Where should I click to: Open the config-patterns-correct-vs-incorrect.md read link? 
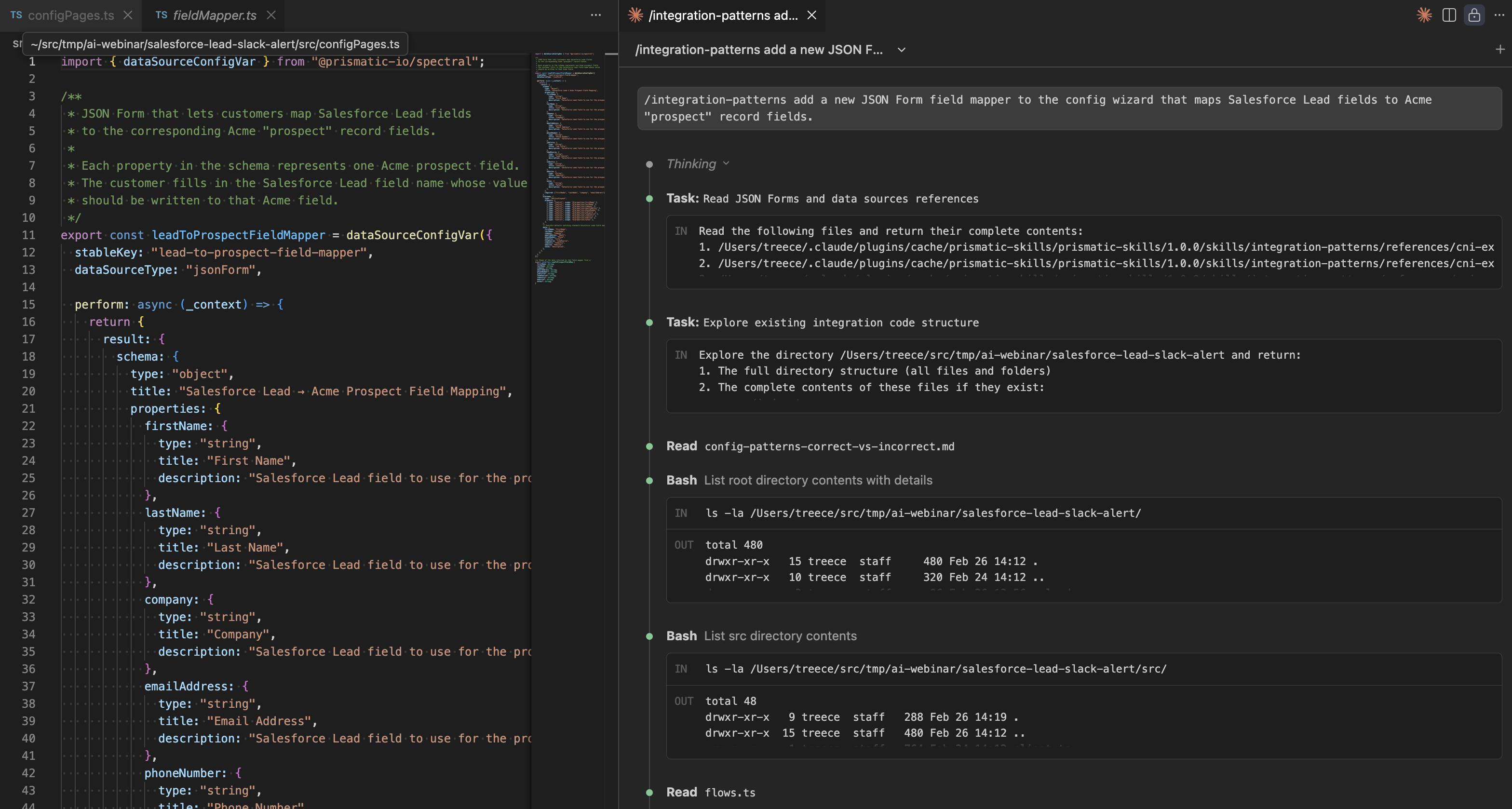click(x=829, y=447)
